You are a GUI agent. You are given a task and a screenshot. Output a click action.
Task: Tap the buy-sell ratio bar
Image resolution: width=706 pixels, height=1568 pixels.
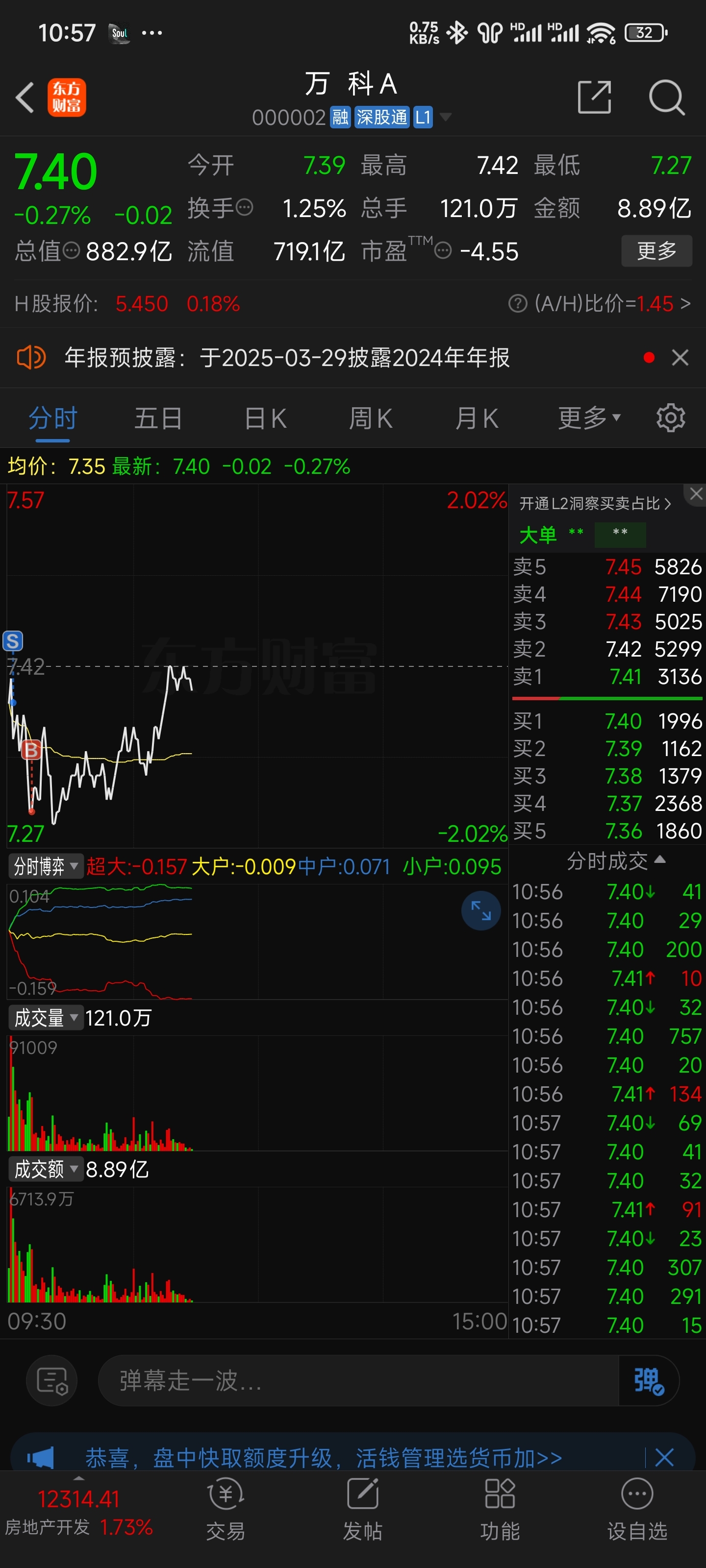[607, 699]
